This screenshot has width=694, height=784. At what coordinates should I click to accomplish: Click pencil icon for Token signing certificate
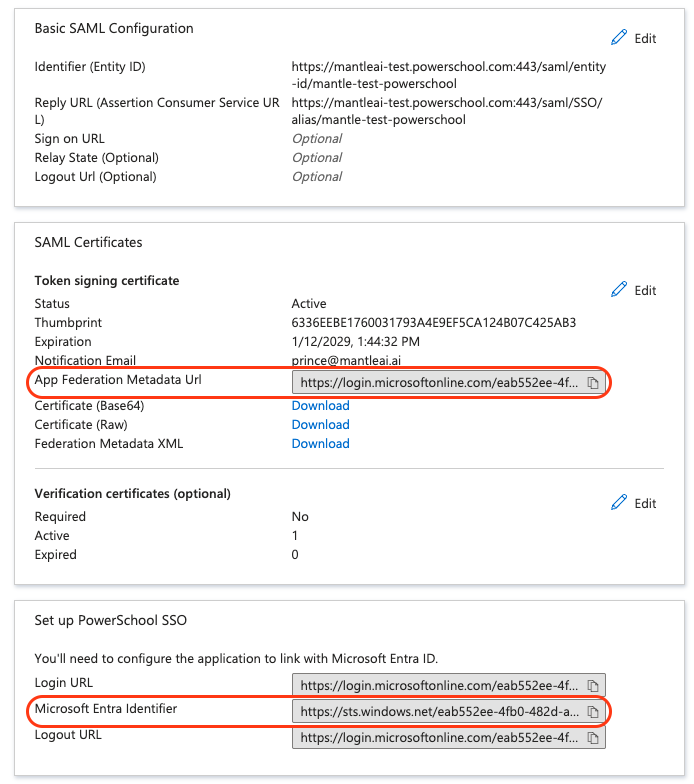click(619, 290)
